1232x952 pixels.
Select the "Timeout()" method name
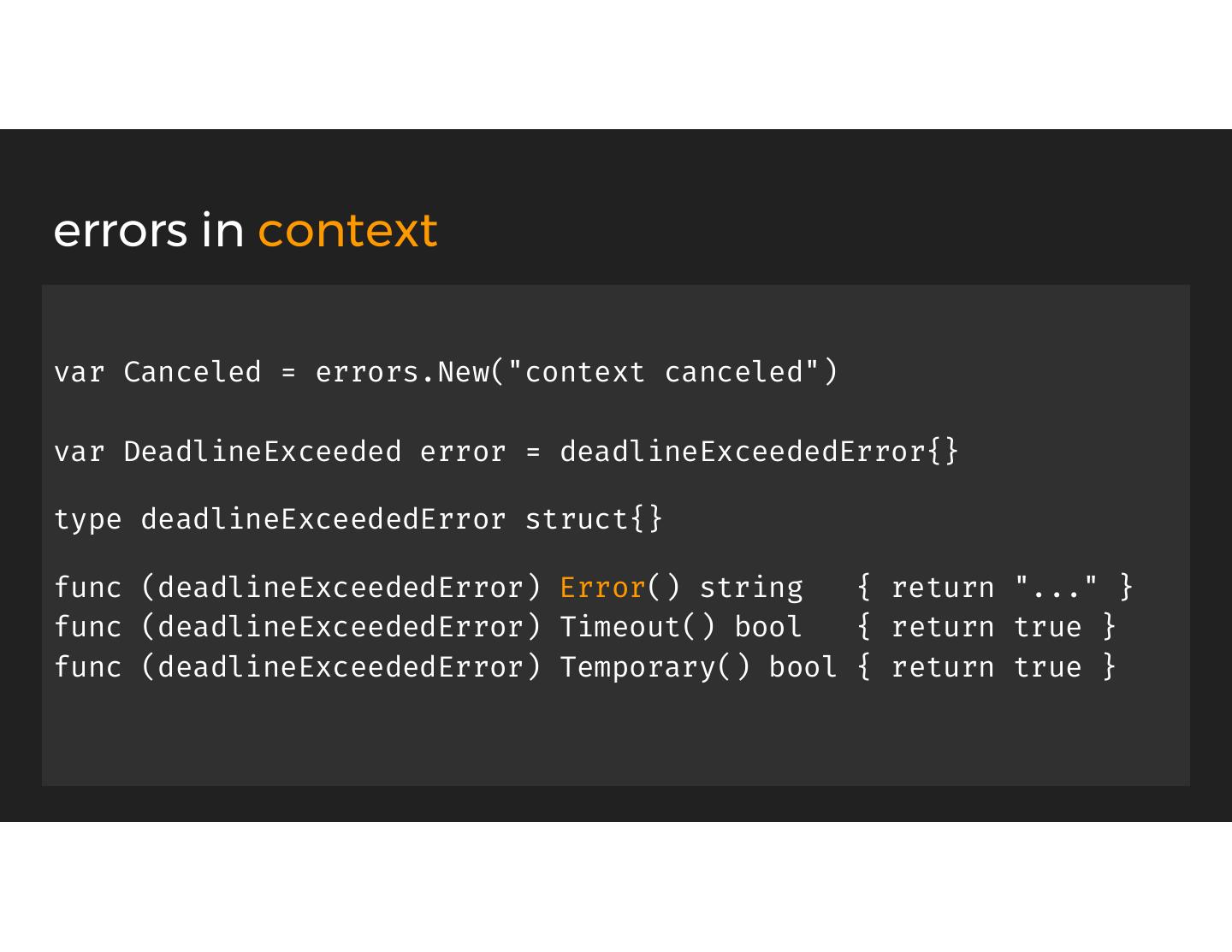(x=637, y=627)
